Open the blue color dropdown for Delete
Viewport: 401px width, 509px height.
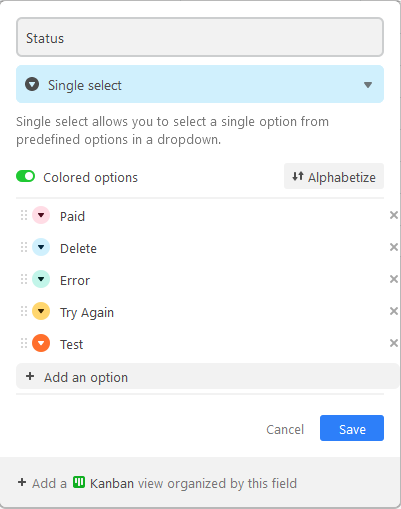pyautogui.click(x=41, y=247)
